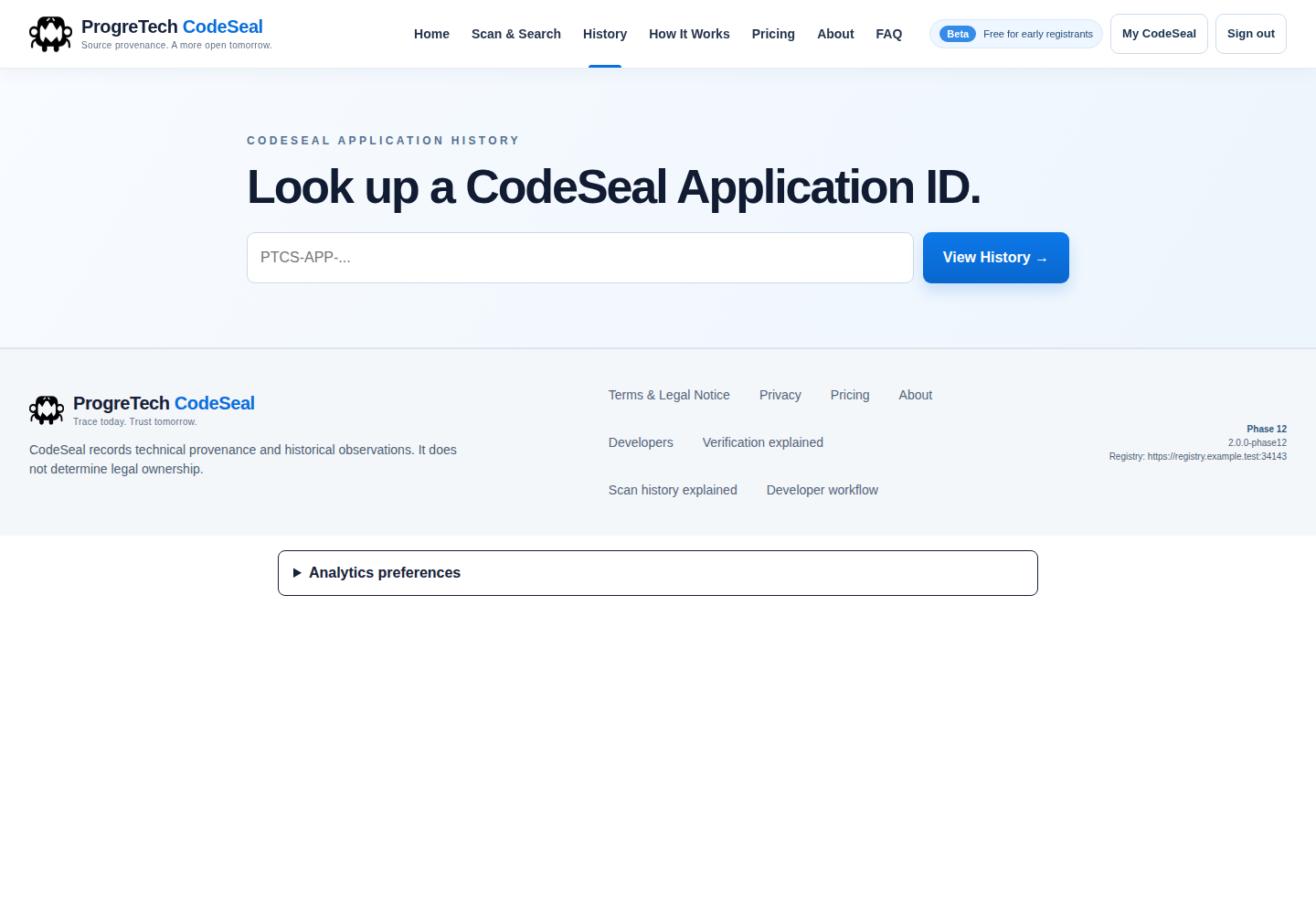
Task: Open Terms & Legal Notice link
Action: pyautogui.click(x=669, y=395)
